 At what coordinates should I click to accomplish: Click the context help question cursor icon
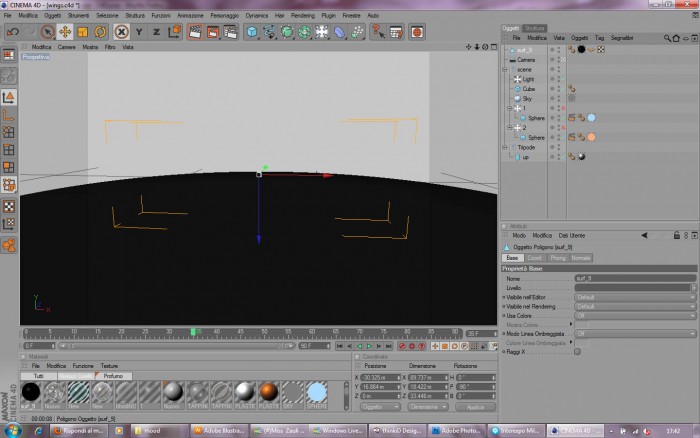click(379, 32)
